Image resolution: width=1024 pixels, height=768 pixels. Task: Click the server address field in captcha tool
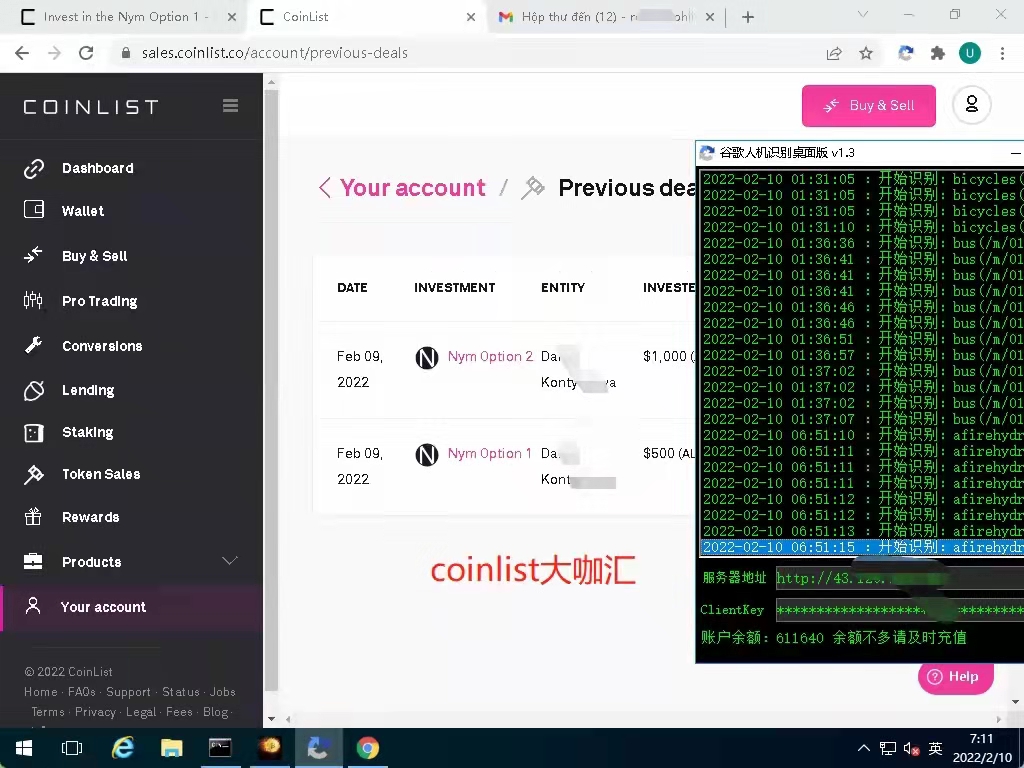[x=900, y=579]
